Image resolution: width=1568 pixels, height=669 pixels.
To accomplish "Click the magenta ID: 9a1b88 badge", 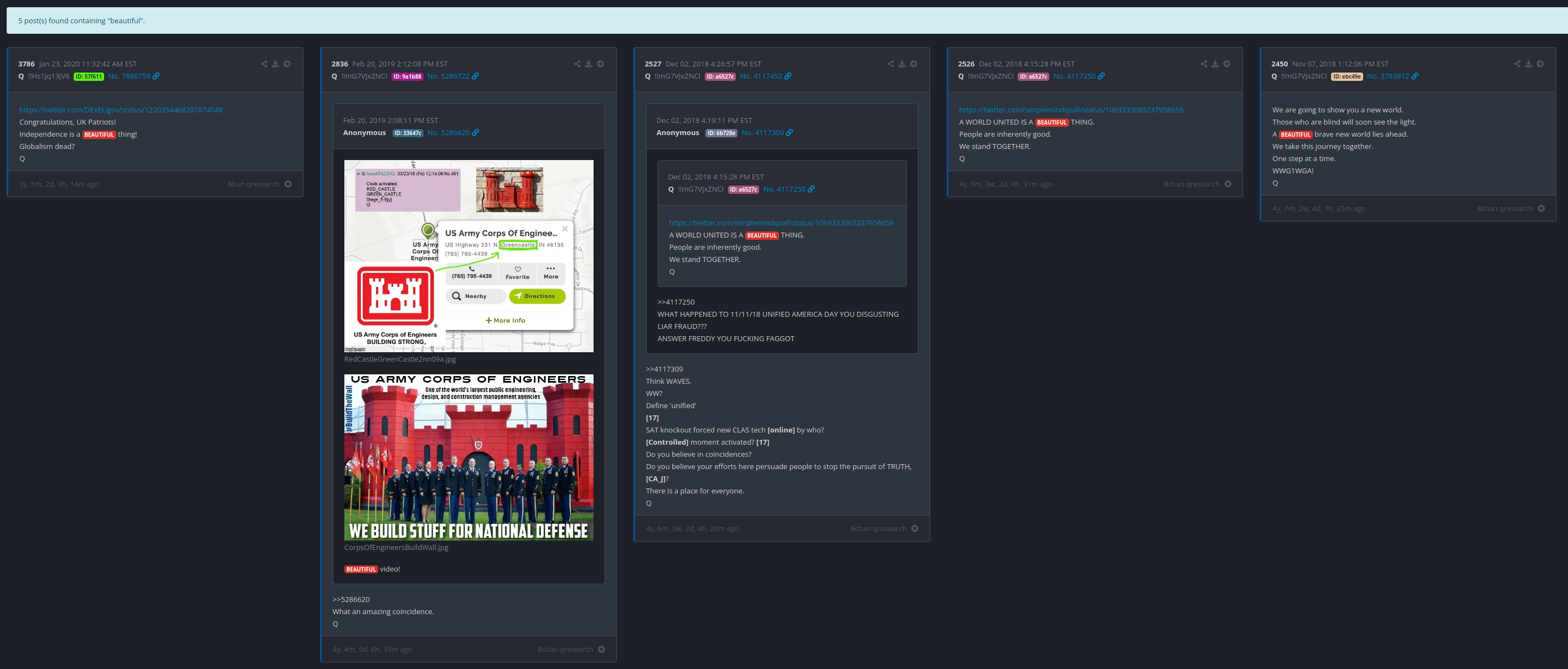I will click(x=407, y=76).
